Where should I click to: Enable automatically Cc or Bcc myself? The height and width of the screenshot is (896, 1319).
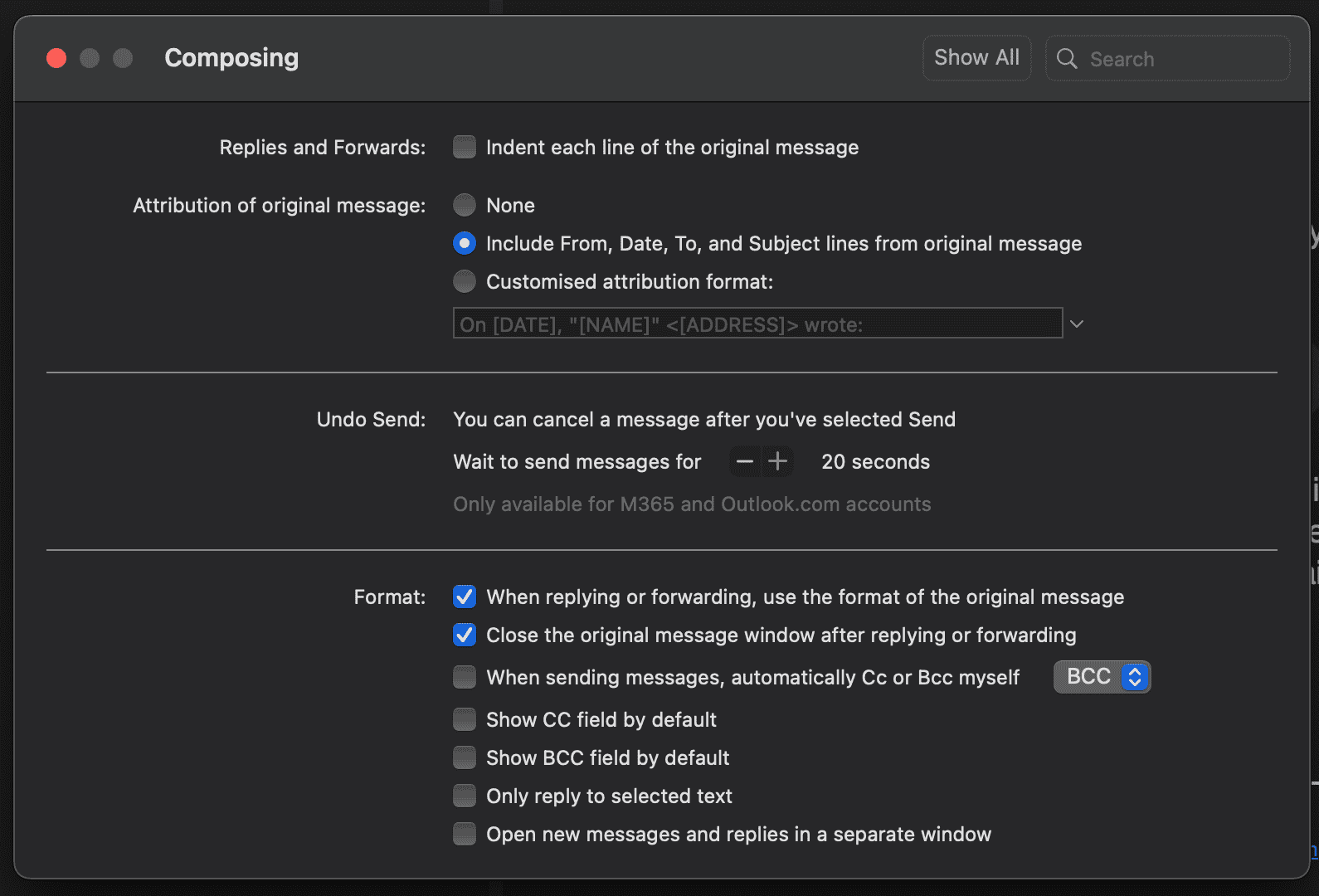pos(465,677)
